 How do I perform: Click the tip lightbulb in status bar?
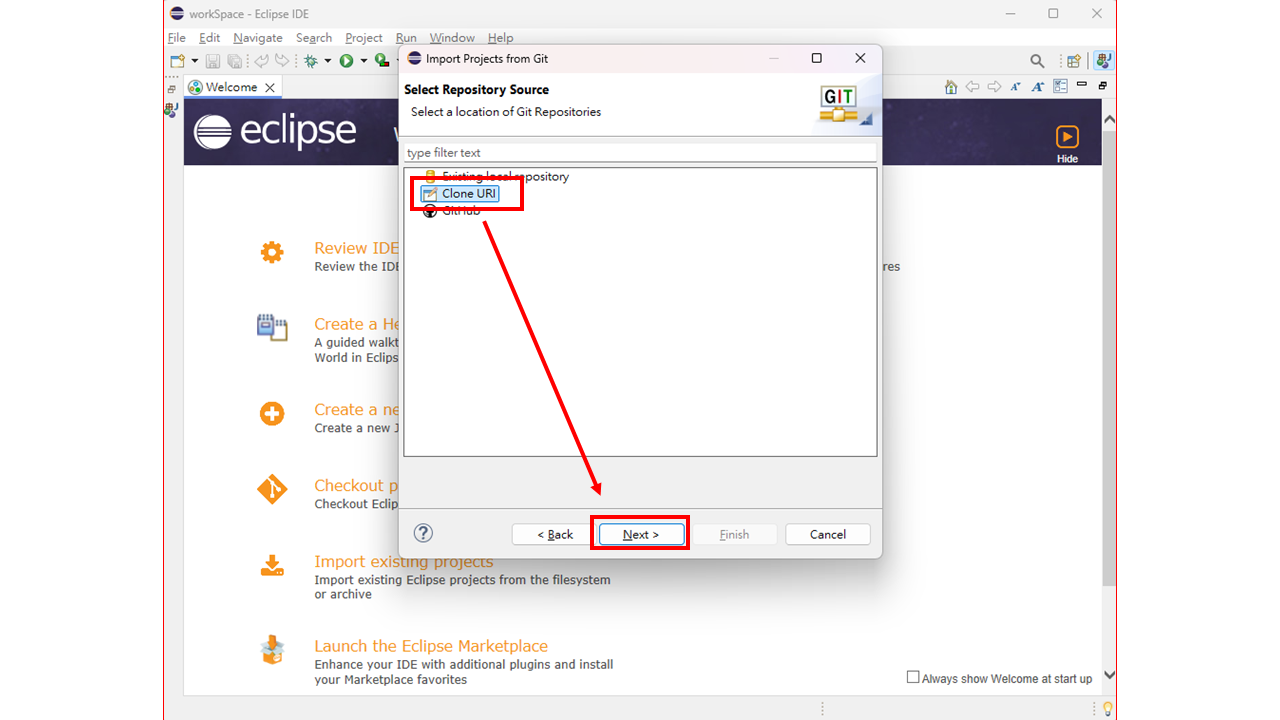(1106, 709)
